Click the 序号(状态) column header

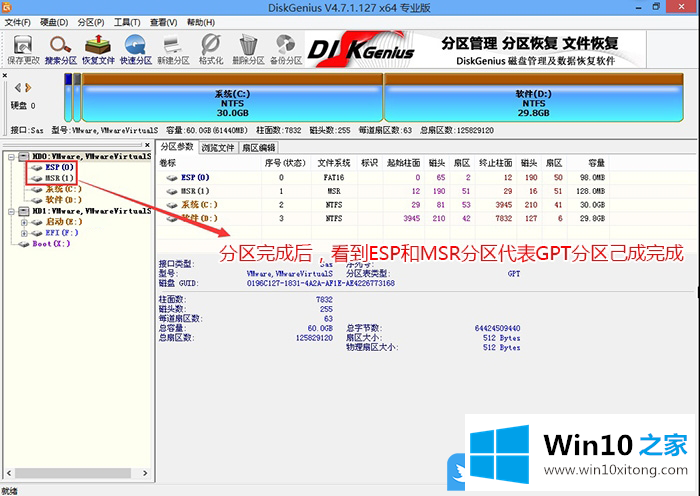[286, 163]
